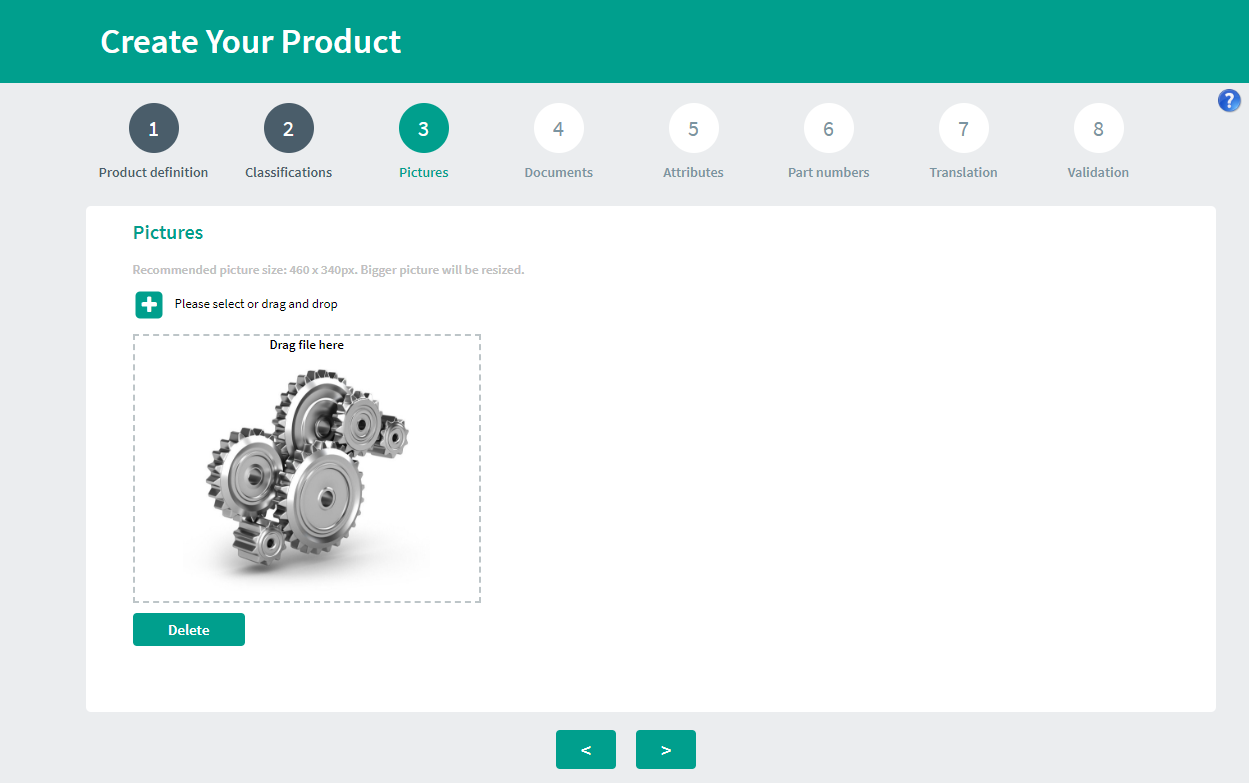Click the 'Please select or drag and drop' text

click(256, 304)
